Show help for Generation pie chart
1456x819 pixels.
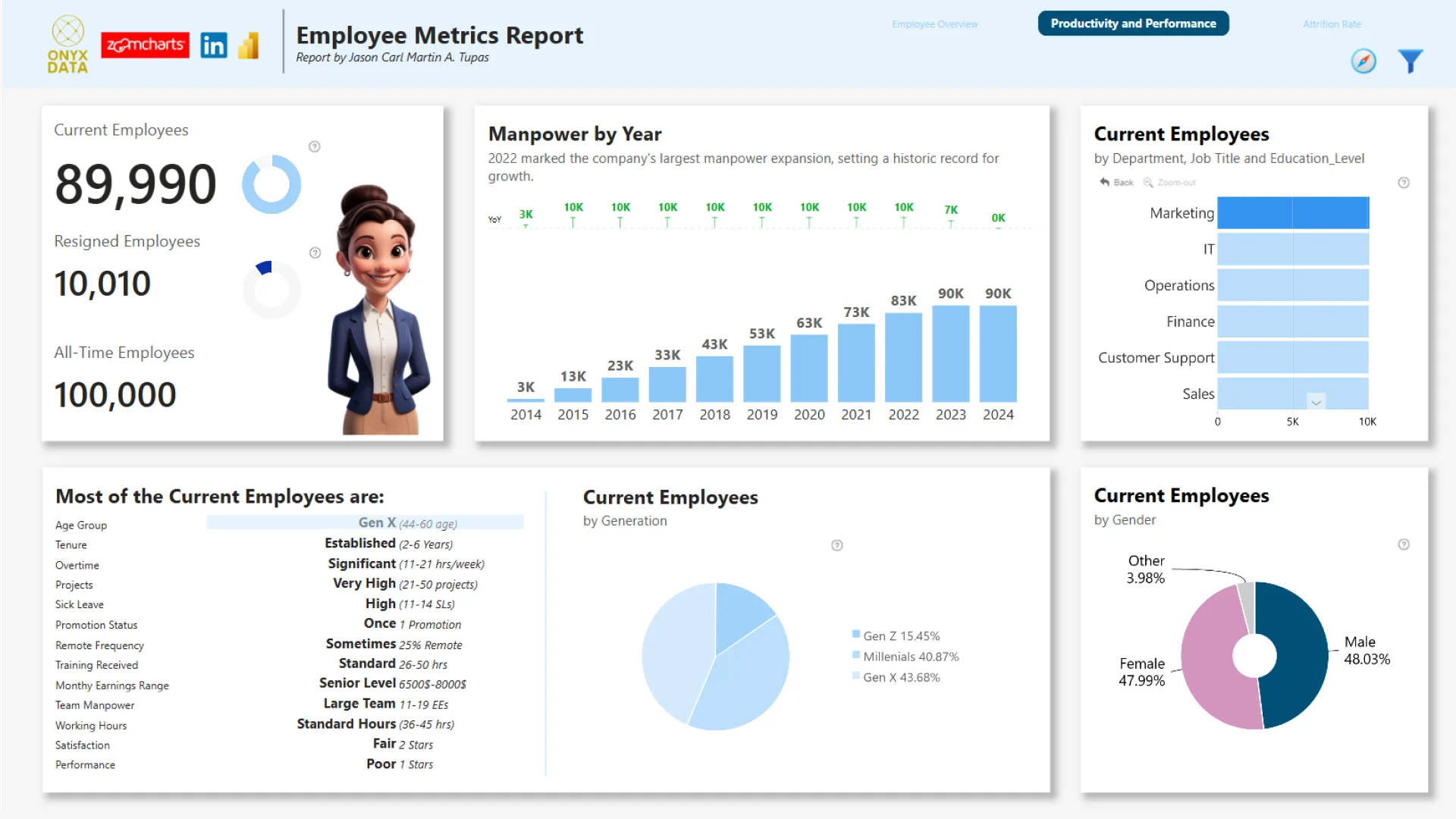point(837,545)
